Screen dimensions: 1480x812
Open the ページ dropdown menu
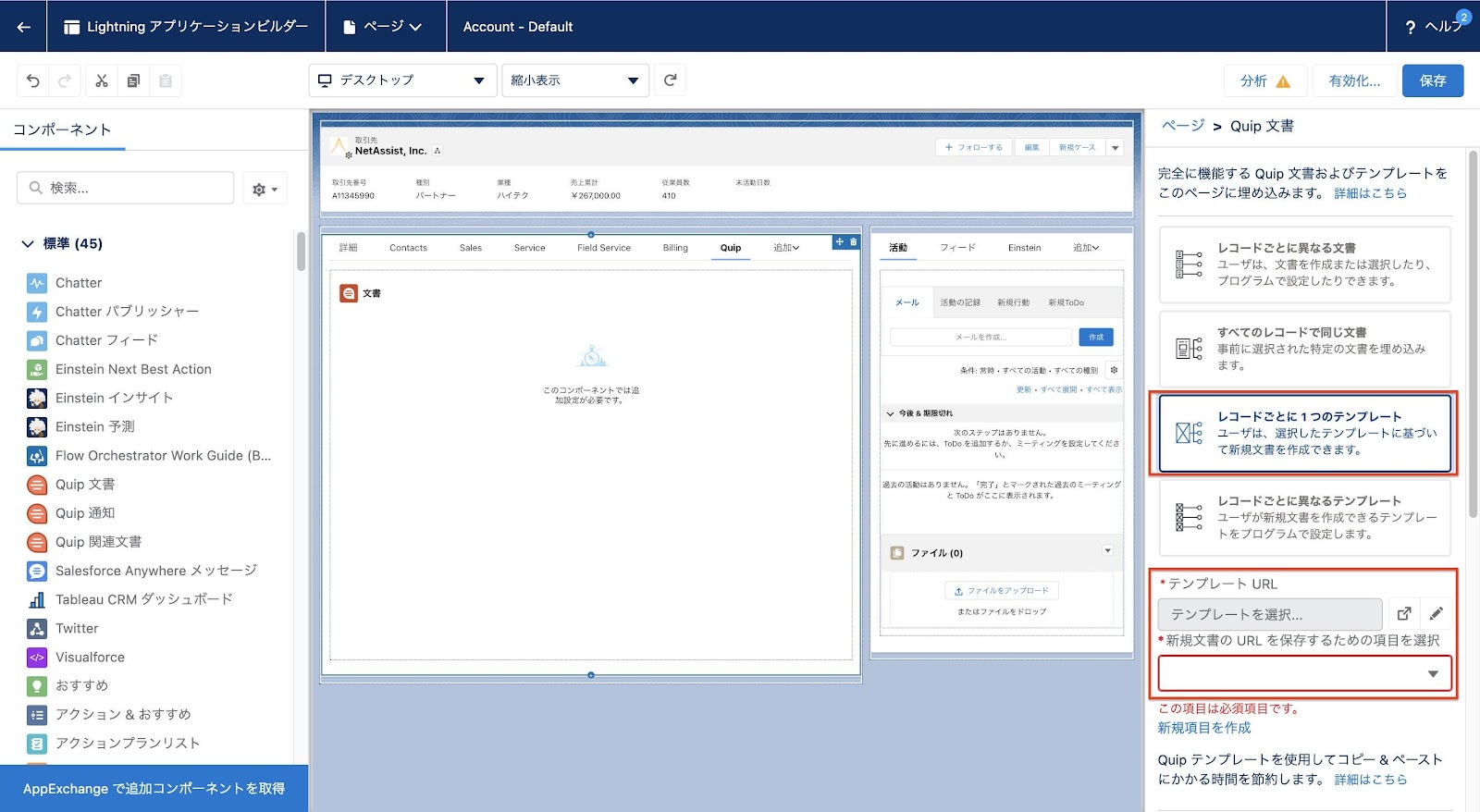coord(383,27)
